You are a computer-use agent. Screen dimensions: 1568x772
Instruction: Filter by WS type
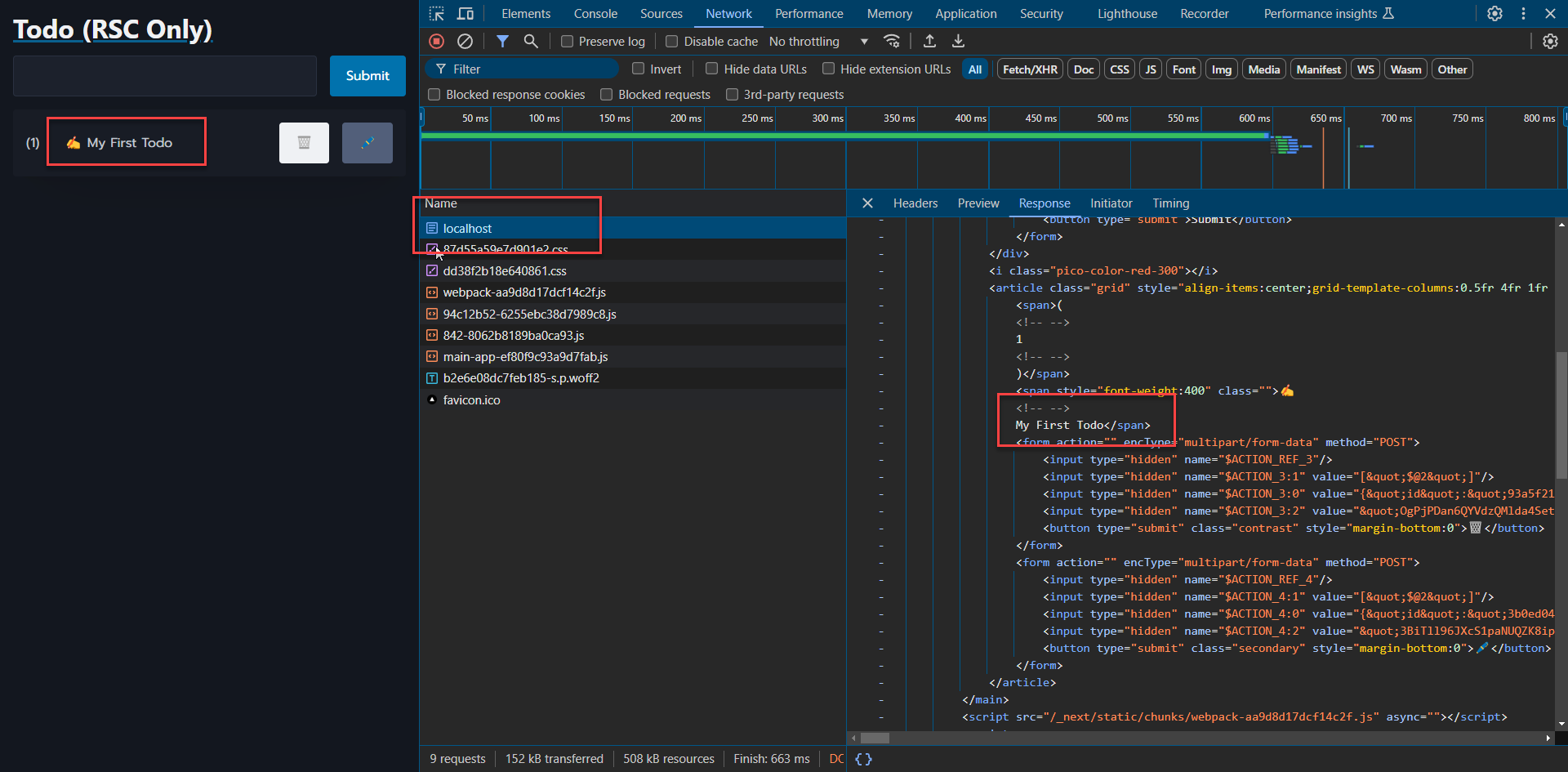click(1365, 69)
